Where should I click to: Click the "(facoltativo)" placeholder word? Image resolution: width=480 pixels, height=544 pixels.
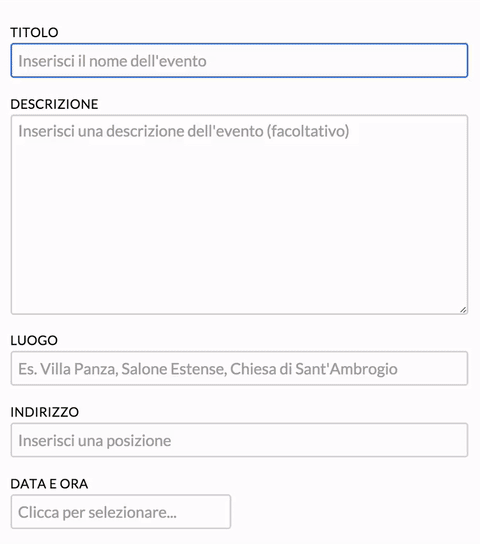pos(308,131)
